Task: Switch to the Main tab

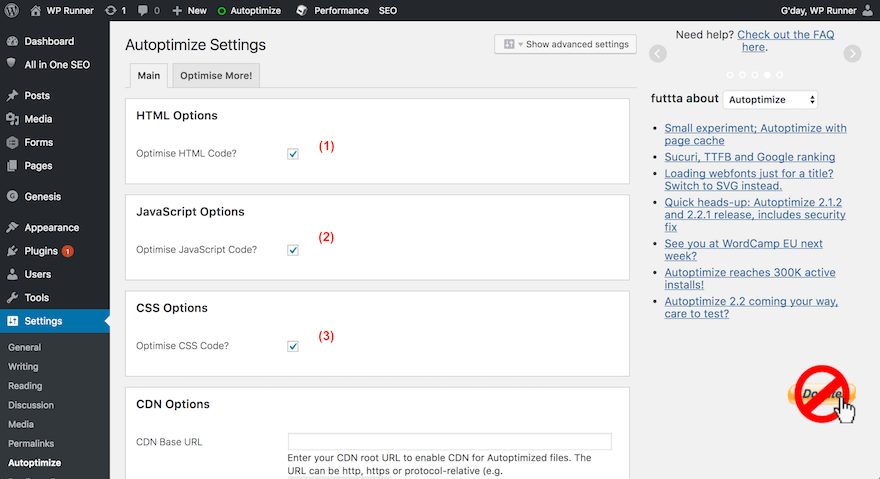Action: point(149,75)
